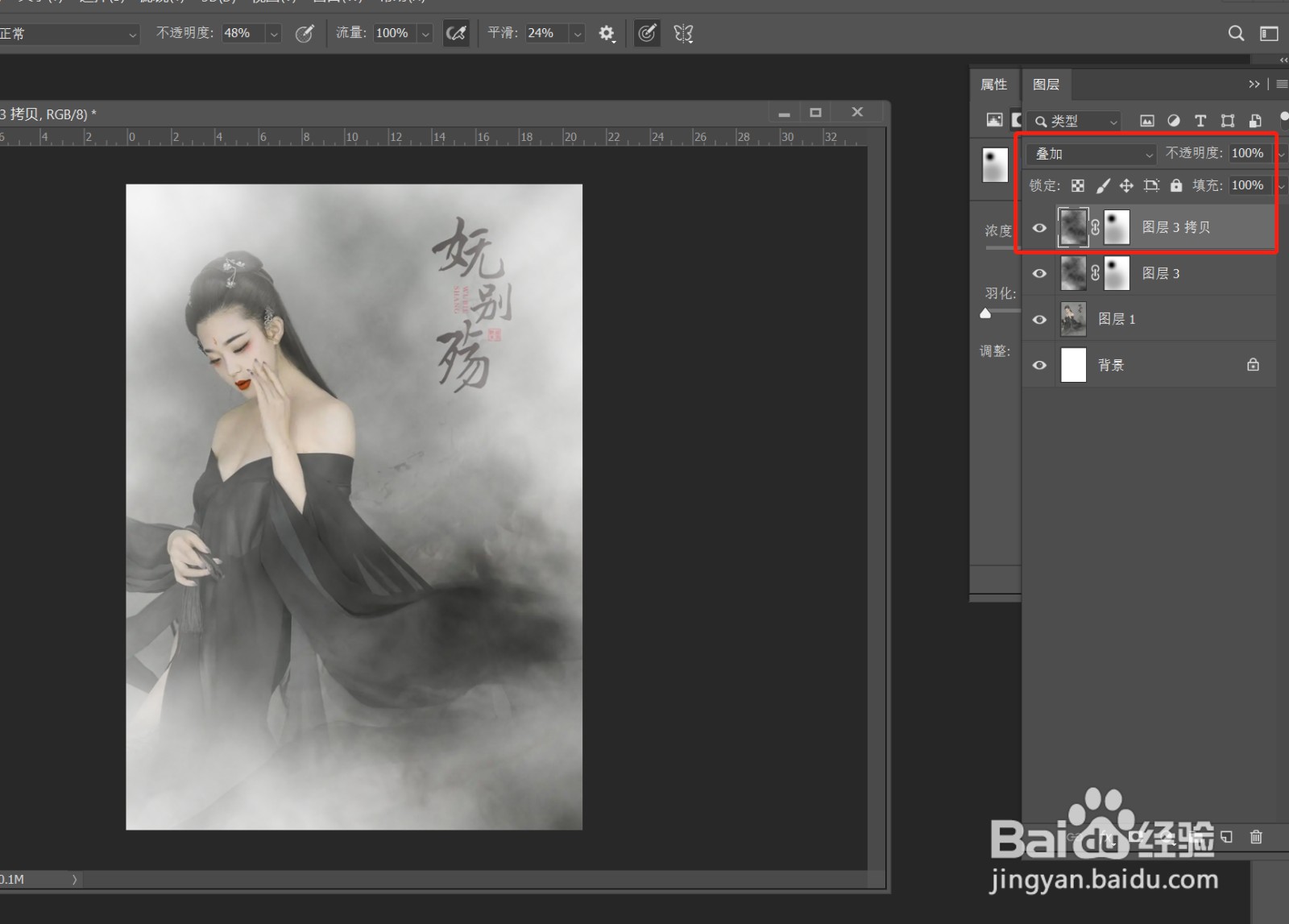Select layer name 图层 3
The image size is (1289, 924).
1161,274
